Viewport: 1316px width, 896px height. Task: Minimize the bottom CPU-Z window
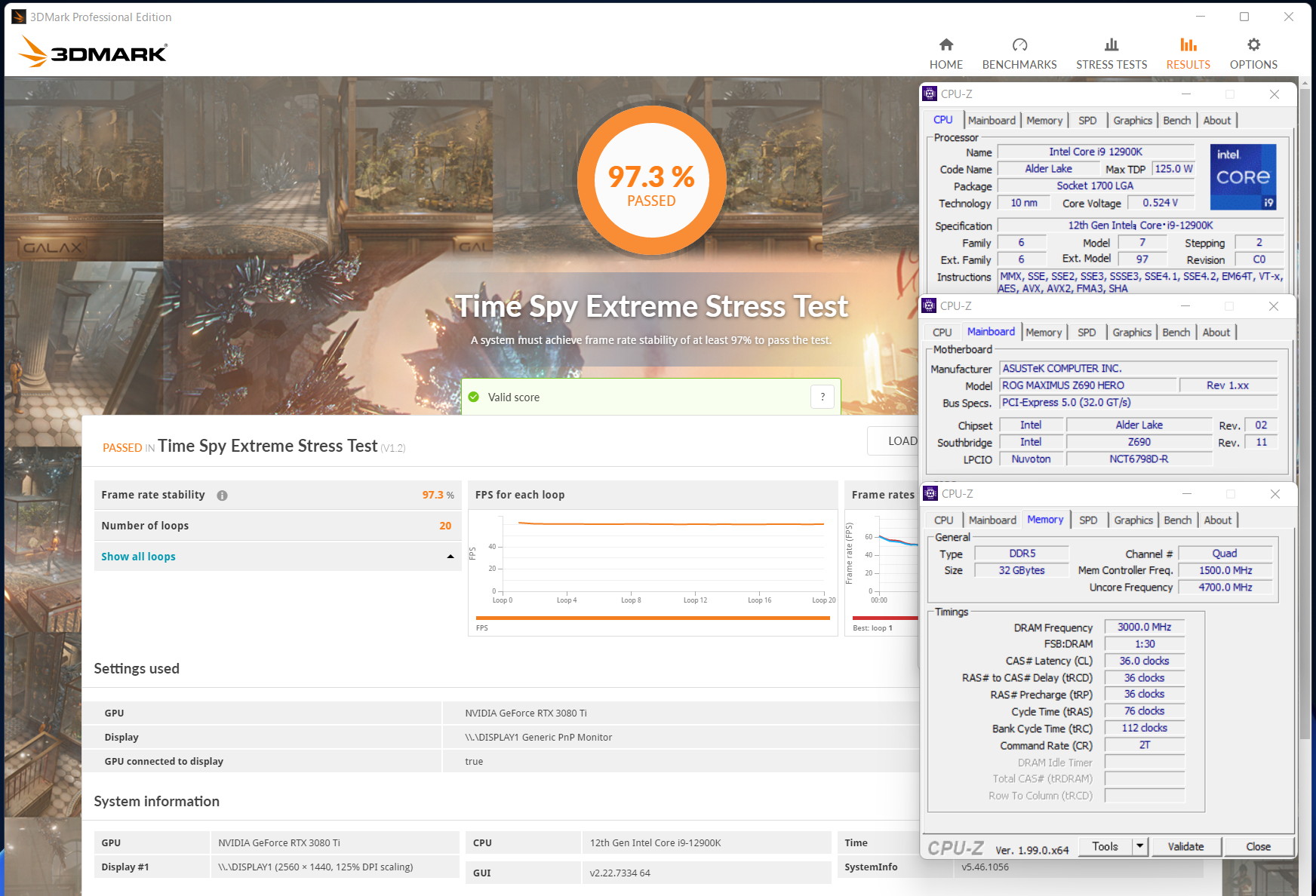point(1187,494)
